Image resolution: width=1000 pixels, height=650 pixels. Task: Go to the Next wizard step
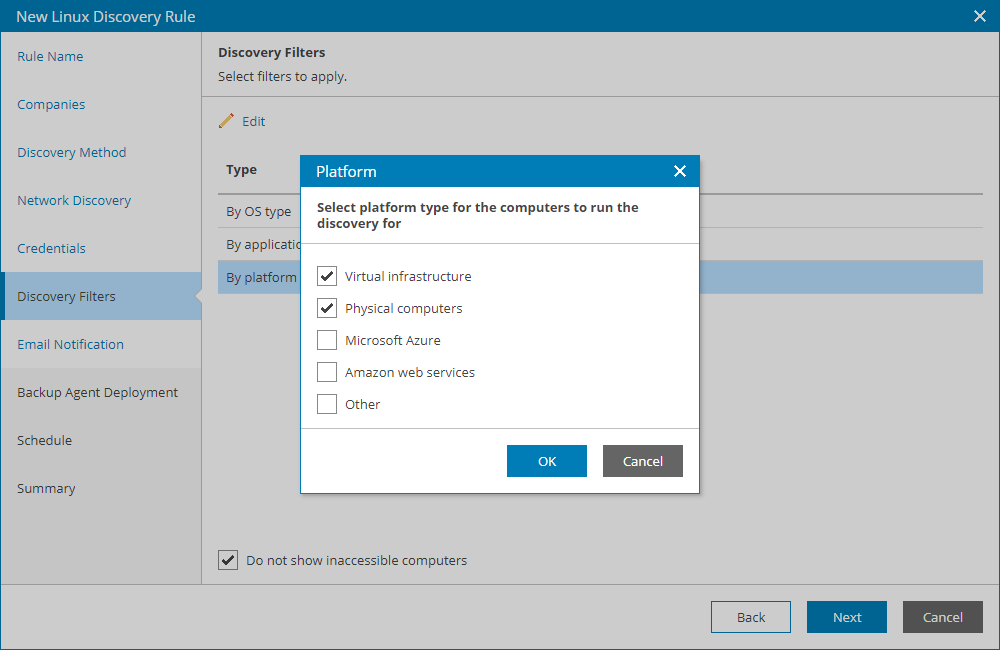847,617
